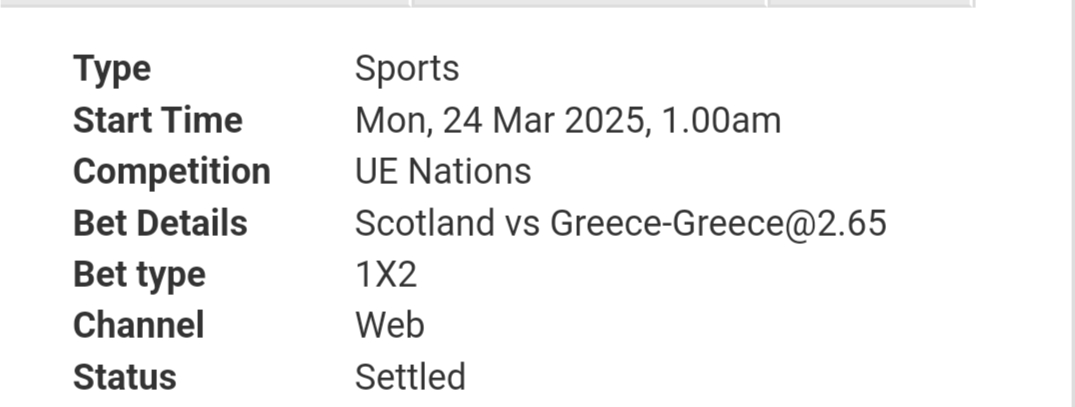Select the Settled status value
This screenshot has height=407, width=1075.
click(x=410, y=377)
